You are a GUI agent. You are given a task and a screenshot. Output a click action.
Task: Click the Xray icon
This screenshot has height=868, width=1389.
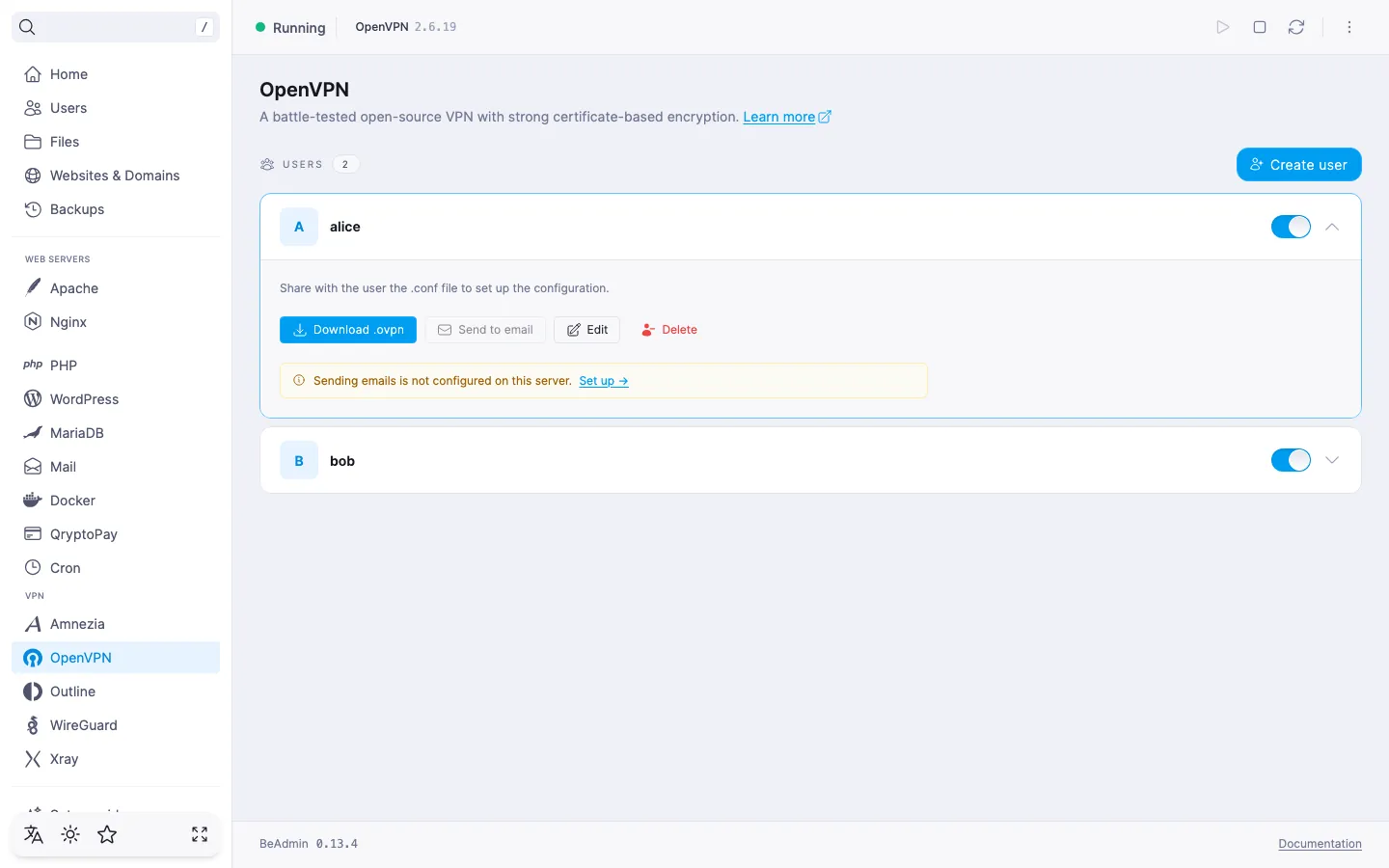[x=33, y=759]
